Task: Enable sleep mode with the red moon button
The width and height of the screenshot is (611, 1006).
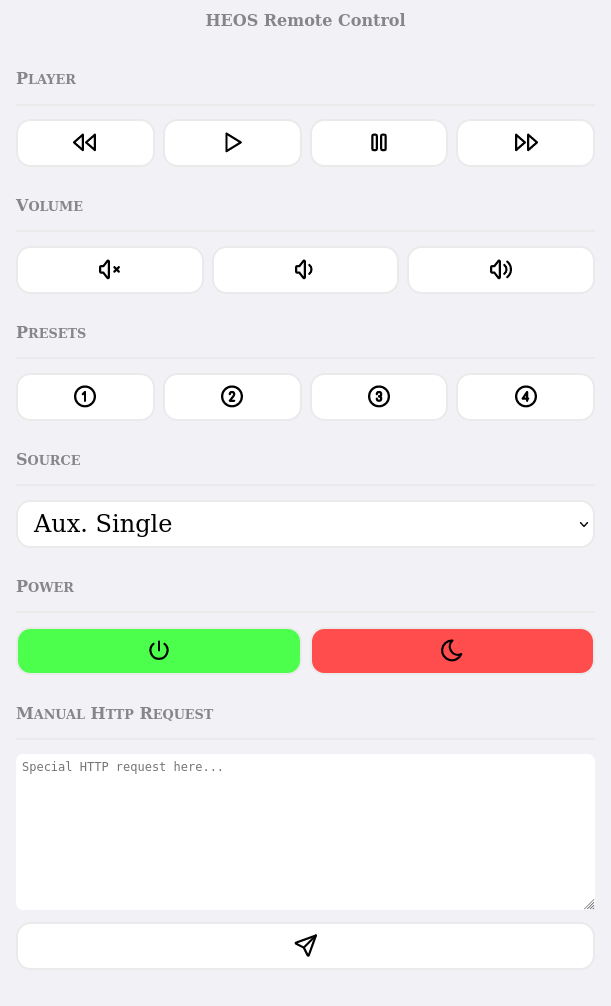Action: point(452,650)
